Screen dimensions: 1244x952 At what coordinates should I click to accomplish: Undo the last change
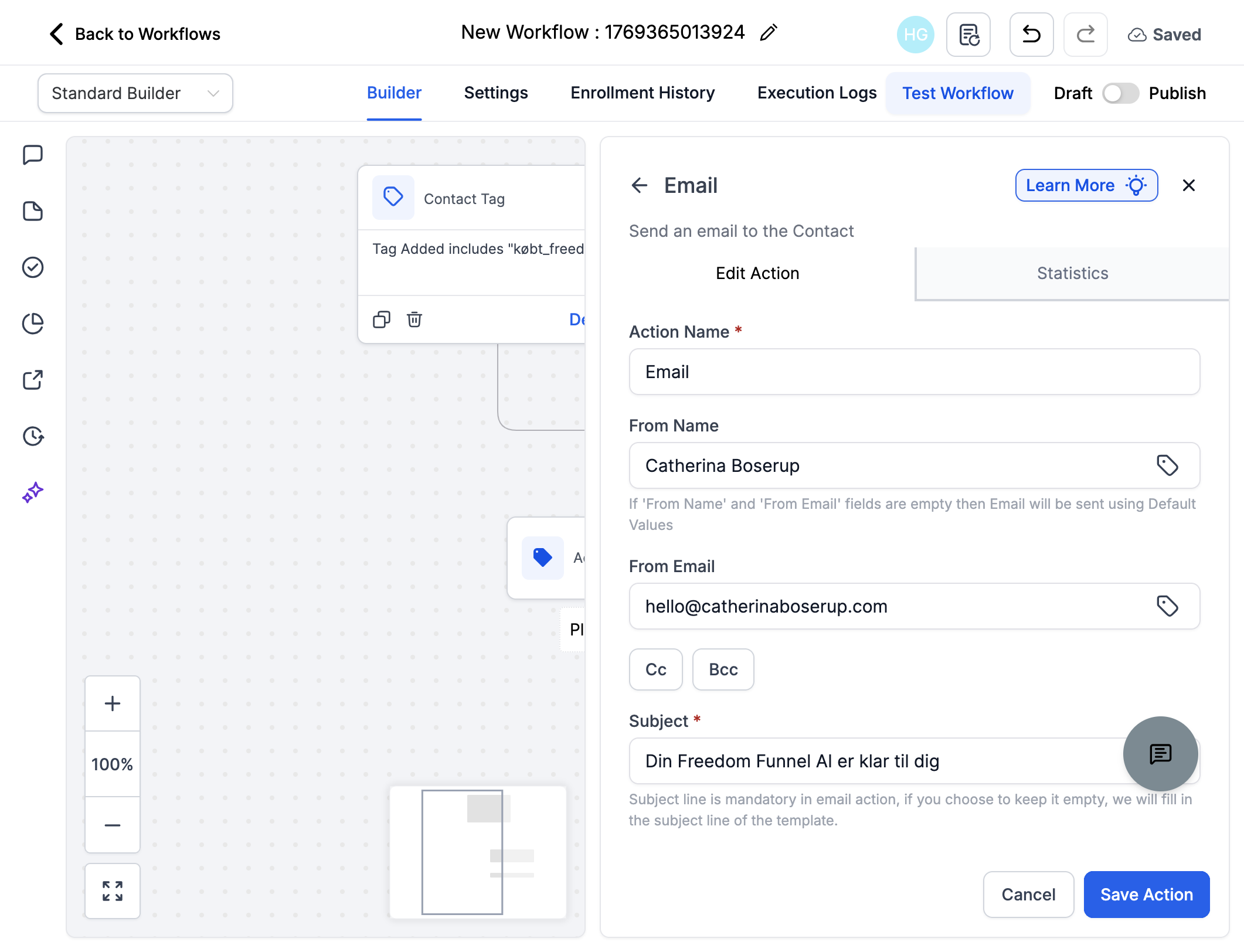click(x=1031, y=35)
